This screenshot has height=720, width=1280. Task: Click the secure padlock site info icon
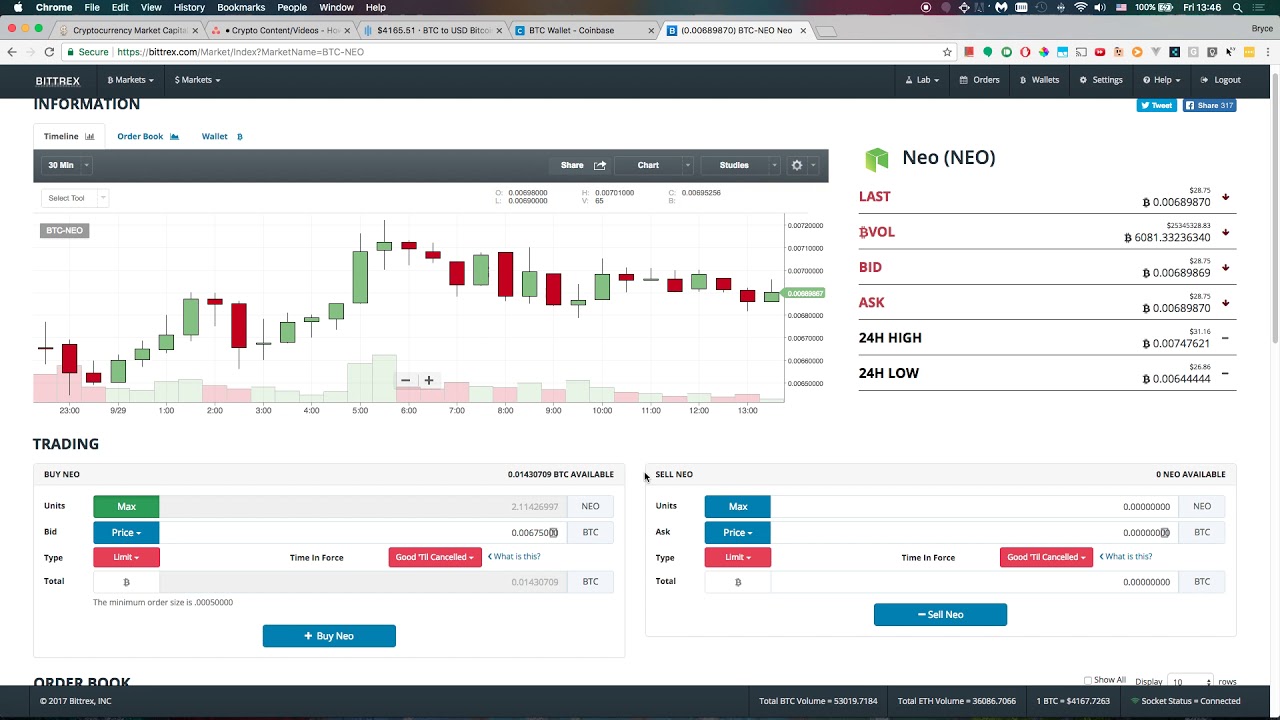[70, 52]
